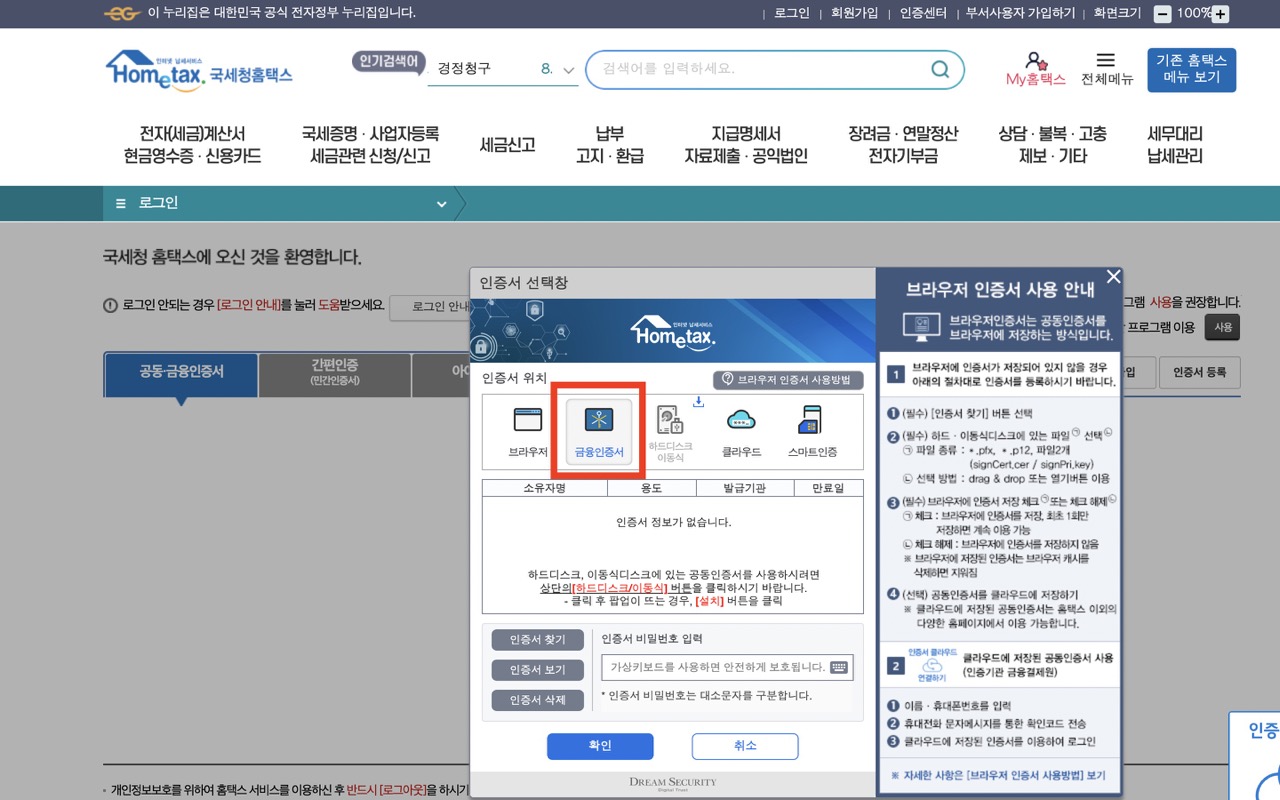Click the 인증서 찾기 button
1280x800 pixels.
click(x=538, y=640)
